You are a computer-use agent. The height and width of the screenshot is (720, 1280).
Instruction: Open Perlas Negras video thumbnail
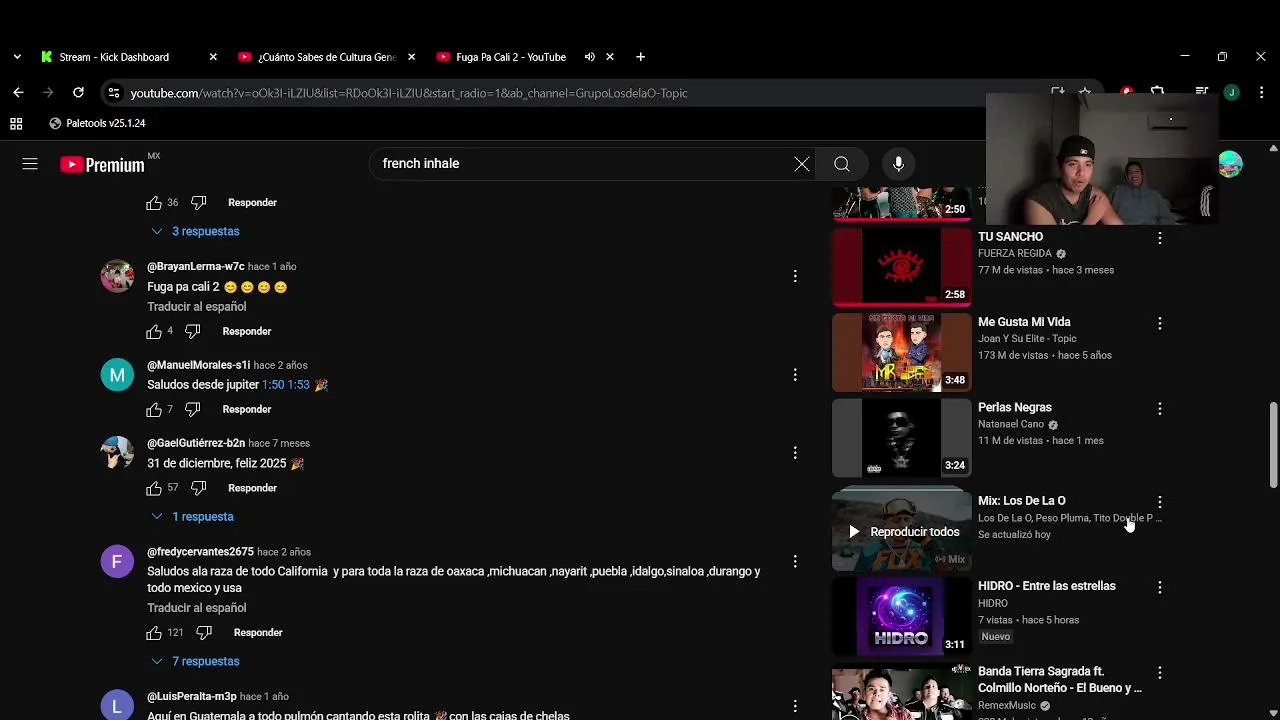click(902, 438)
